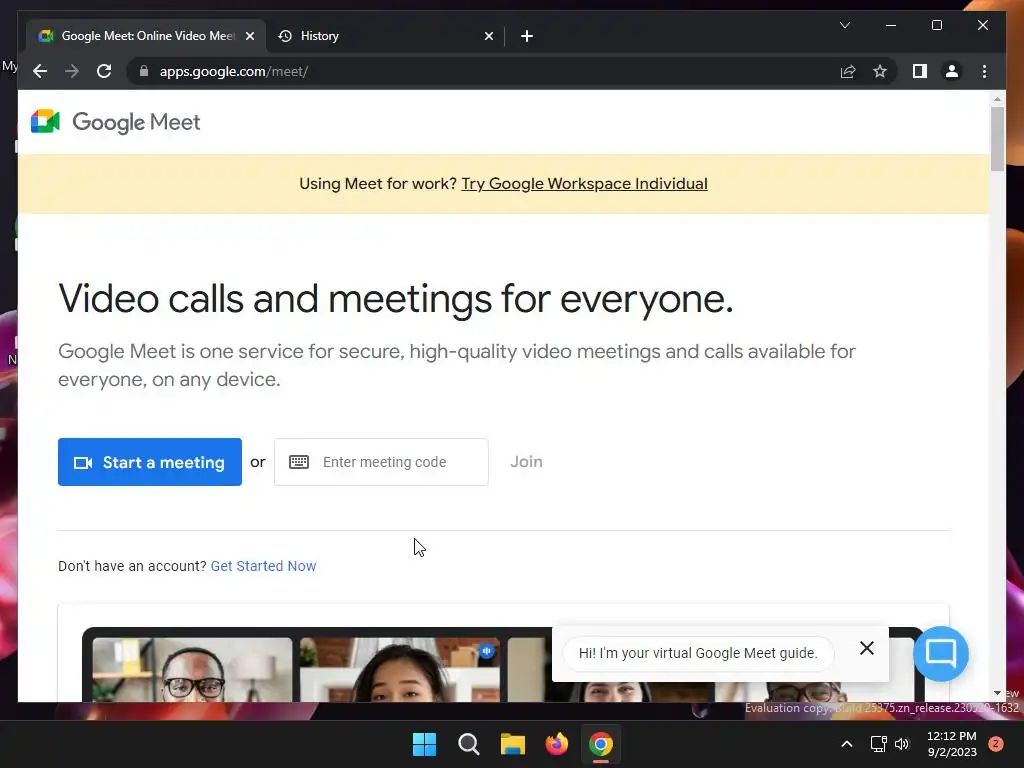This screenshot has height=768, width=1024.
Task: Click the Enter meeting code field
Action: tap(381, 462)
